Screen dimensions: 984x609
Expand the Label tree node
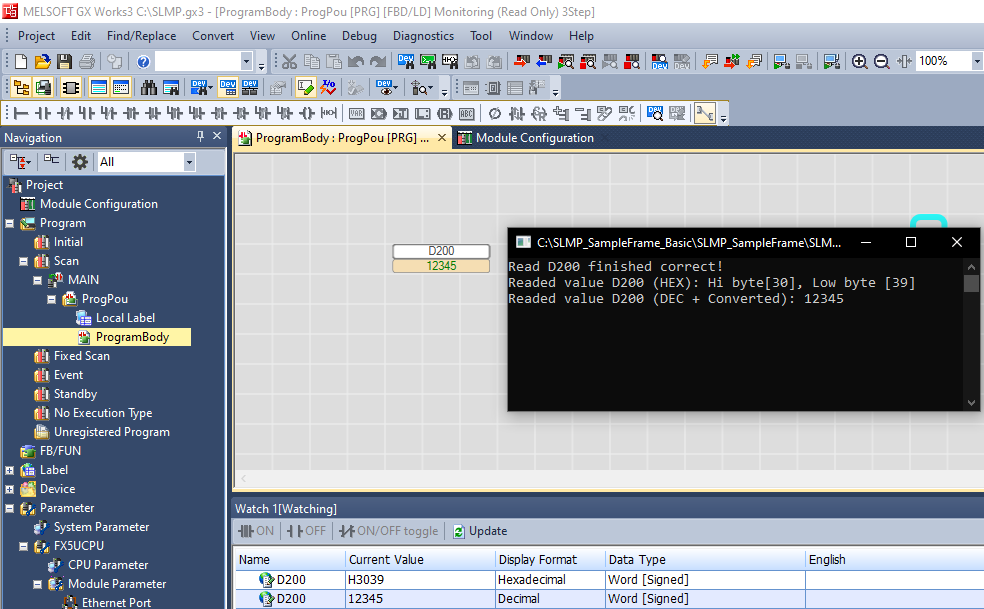[9, 470]
